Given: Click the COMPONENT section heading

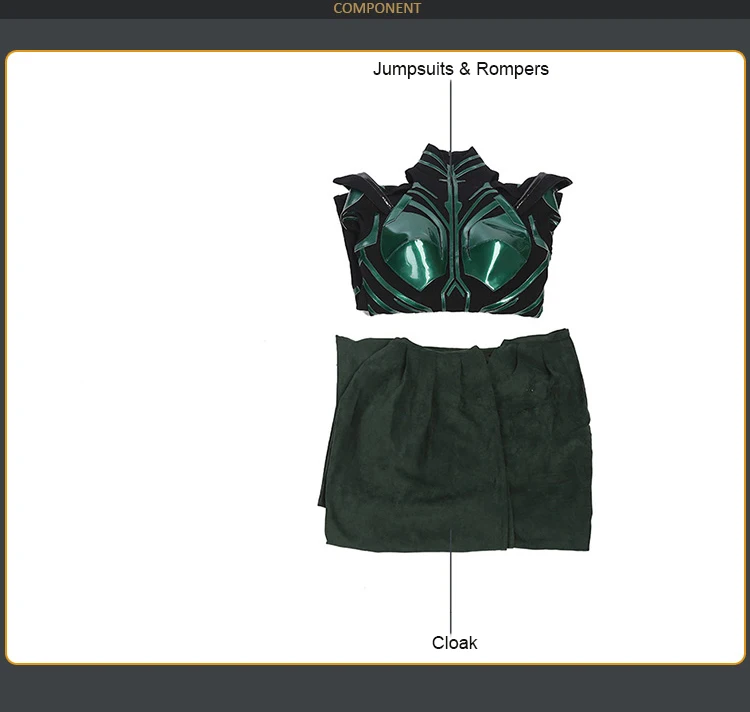Looking at the screenshot, I should (x=377, y=8).
